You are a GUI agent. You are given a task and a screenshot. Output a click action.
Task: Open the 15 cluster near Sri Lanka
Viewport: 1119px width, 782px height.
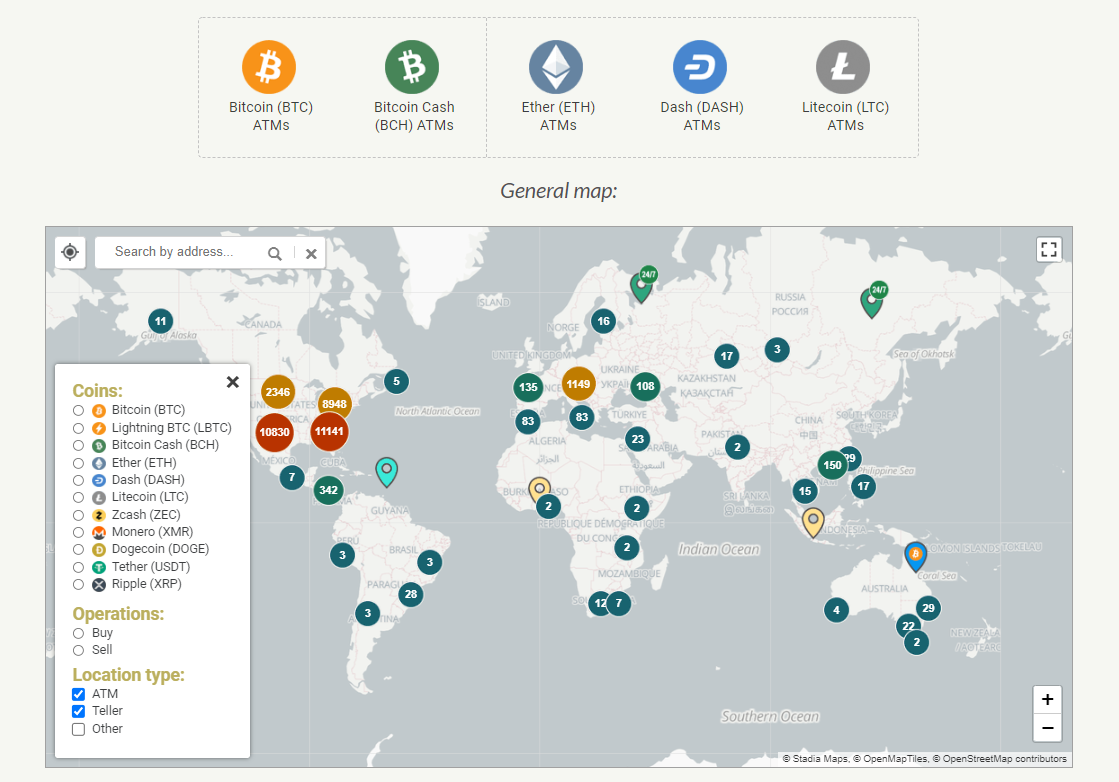pyautogui.click(x=805, y=491)
